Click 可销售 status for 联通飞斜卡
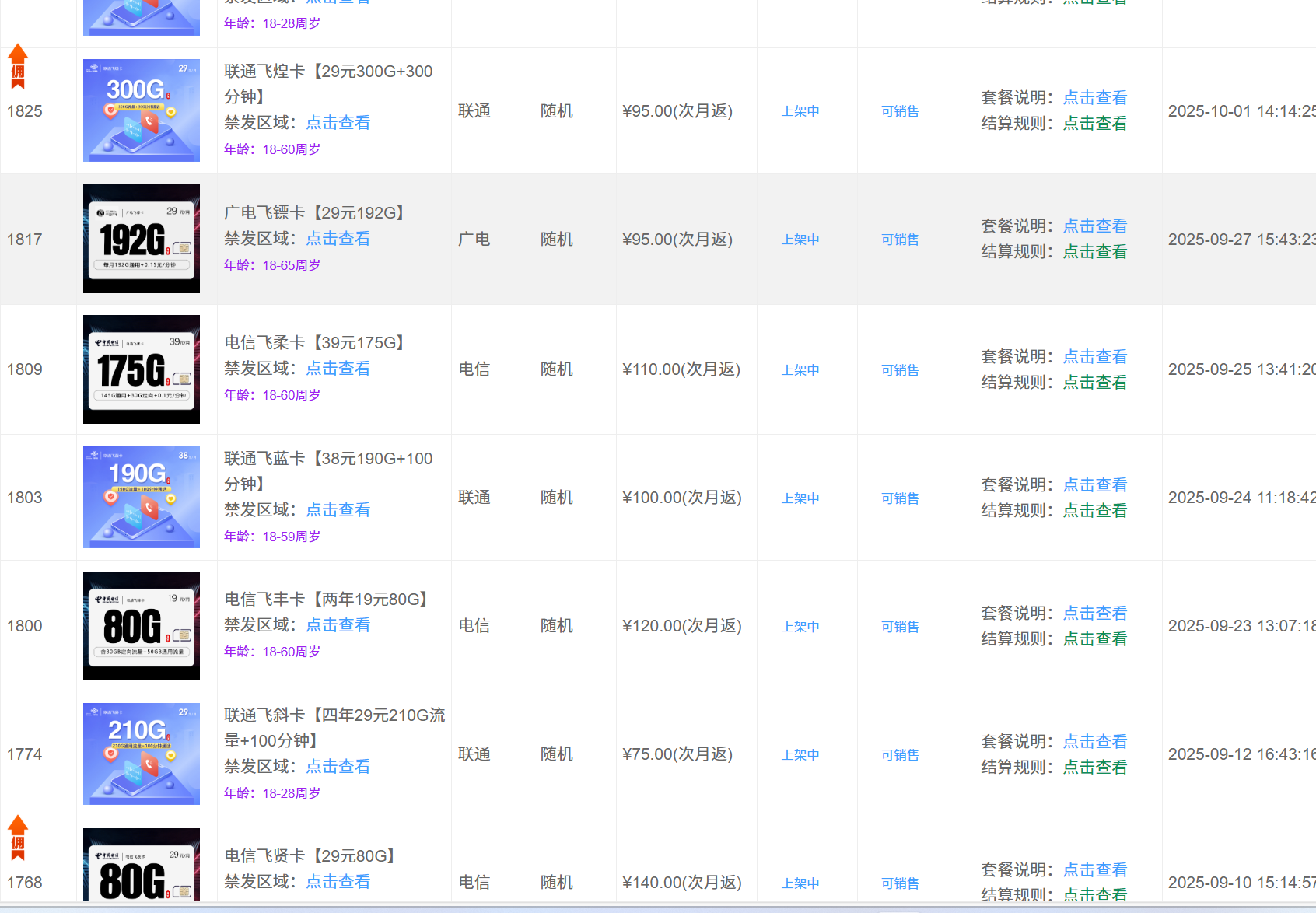 coord(900,755)
